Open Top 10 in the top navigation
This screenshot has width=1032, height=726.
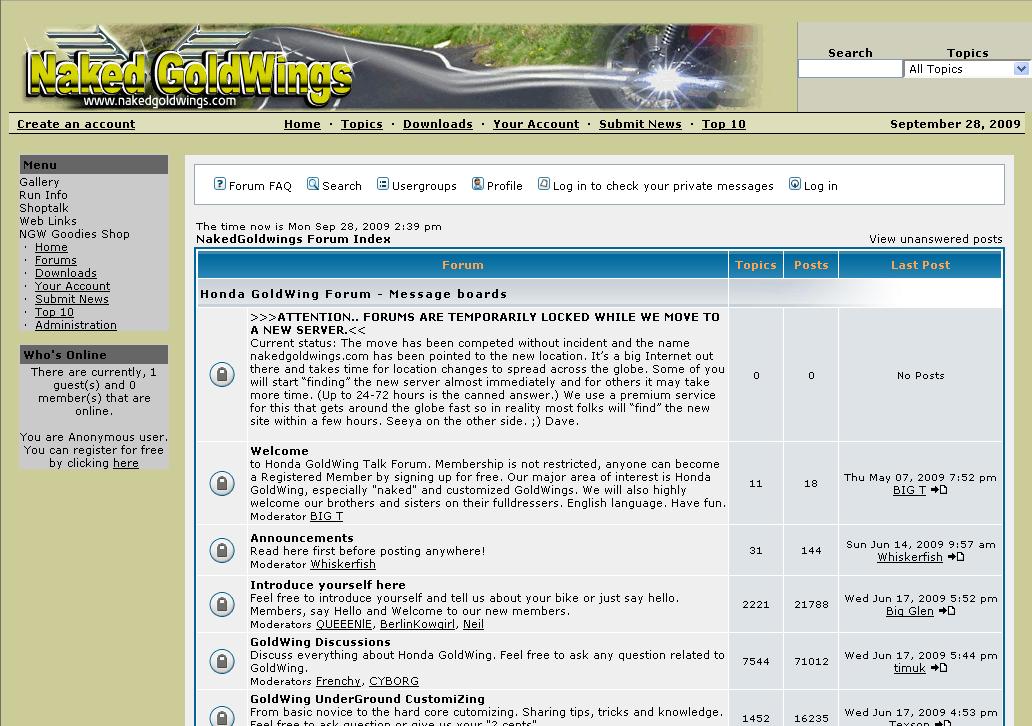coord(723,124)
